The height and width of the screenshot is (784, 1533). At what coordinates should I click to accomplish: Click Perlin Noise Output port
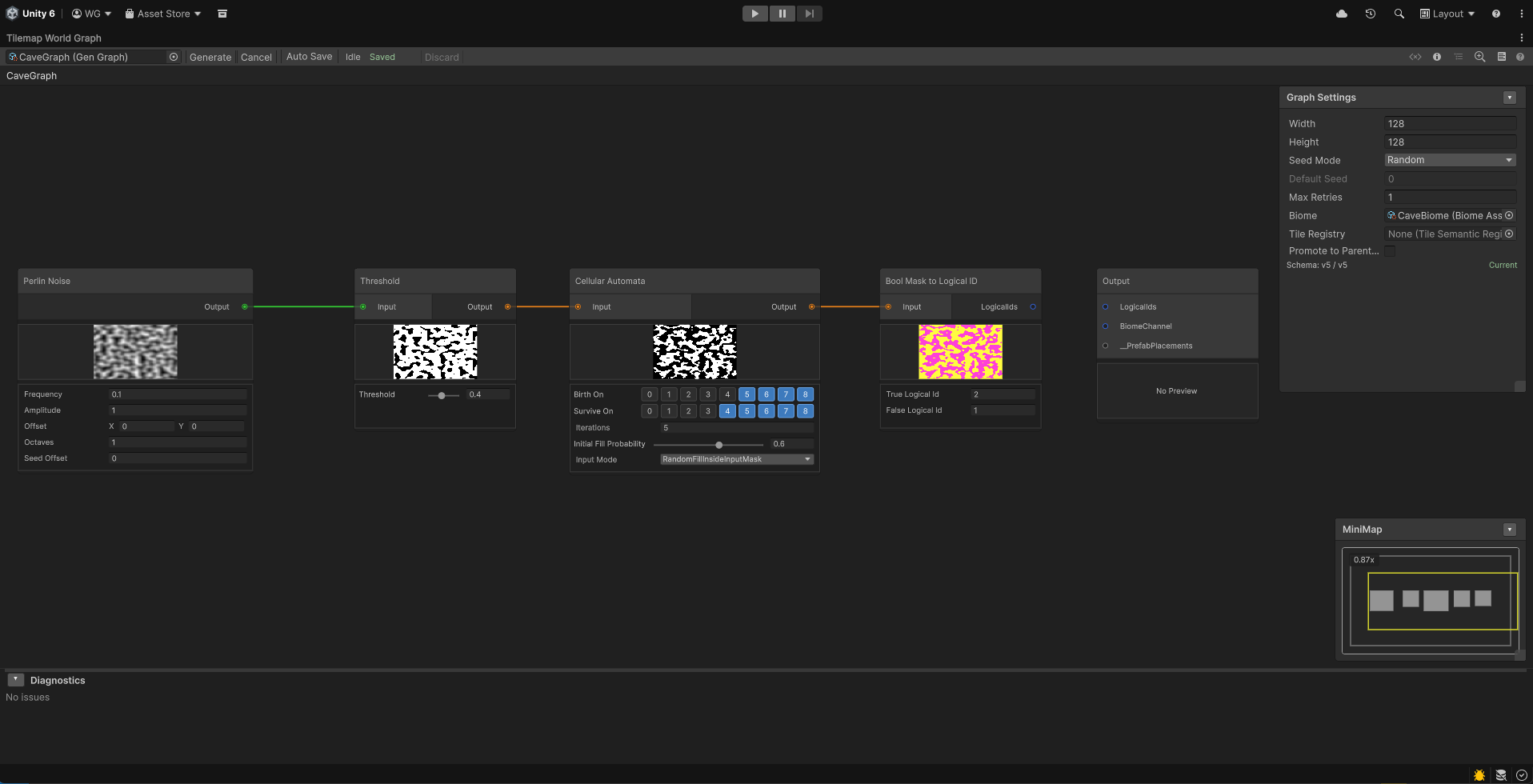[x=245, y=306]
